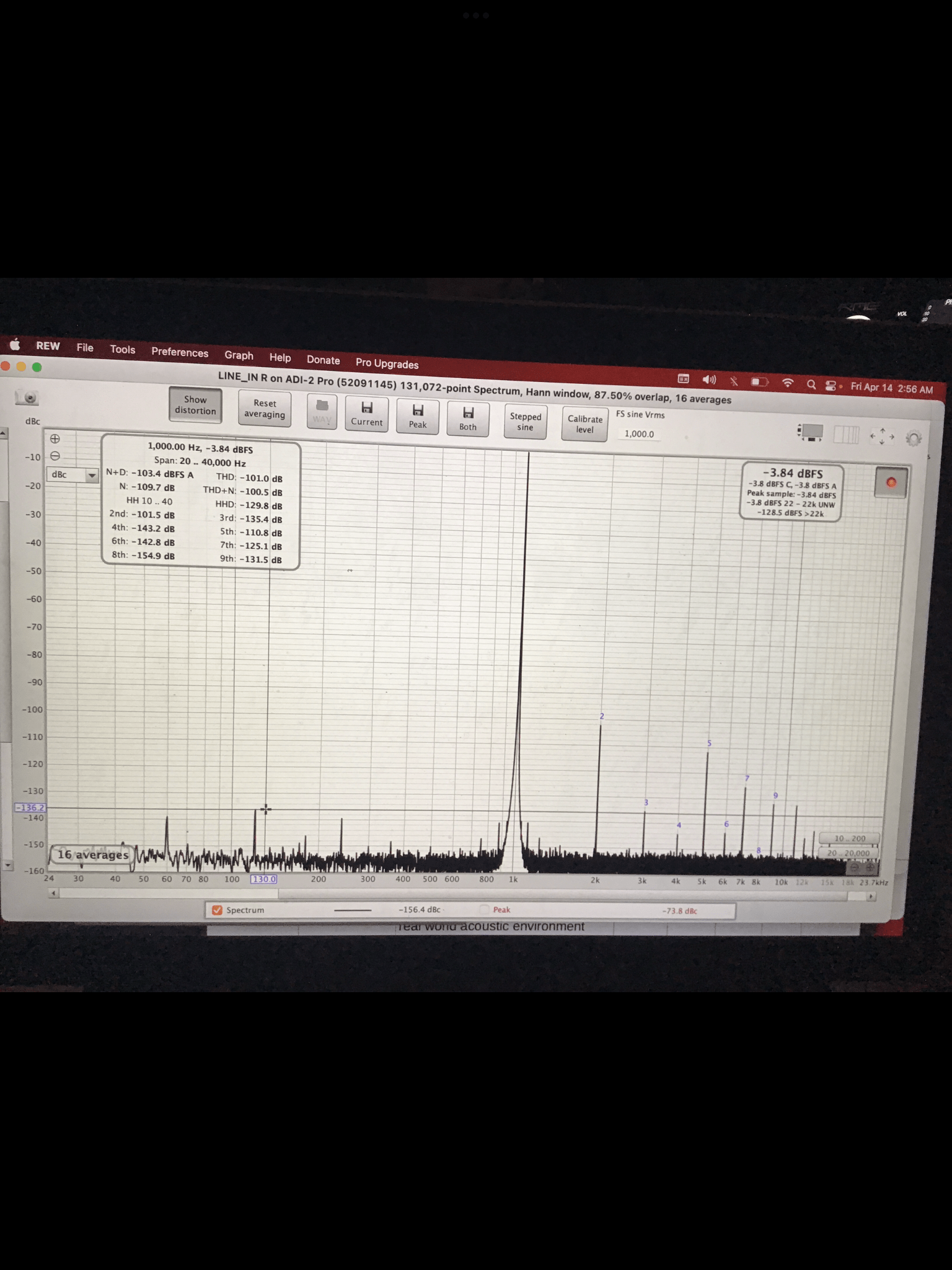952x1270 pixels.
Task: Click the battery status icon
Action: pos(759,381)
